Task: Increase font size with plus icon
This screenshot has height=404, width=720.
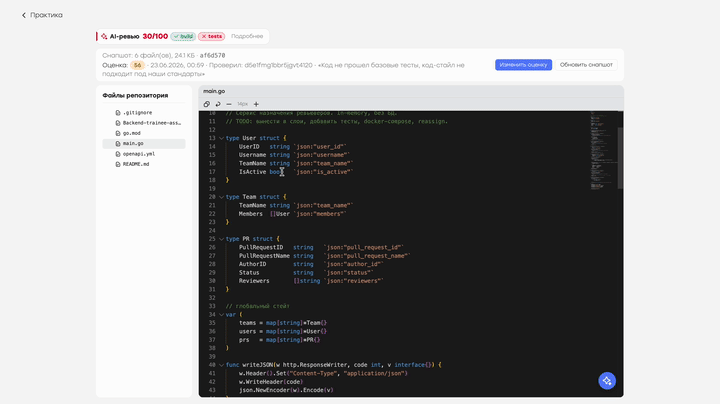Action: pyautogui.click(x=256, y=104)
